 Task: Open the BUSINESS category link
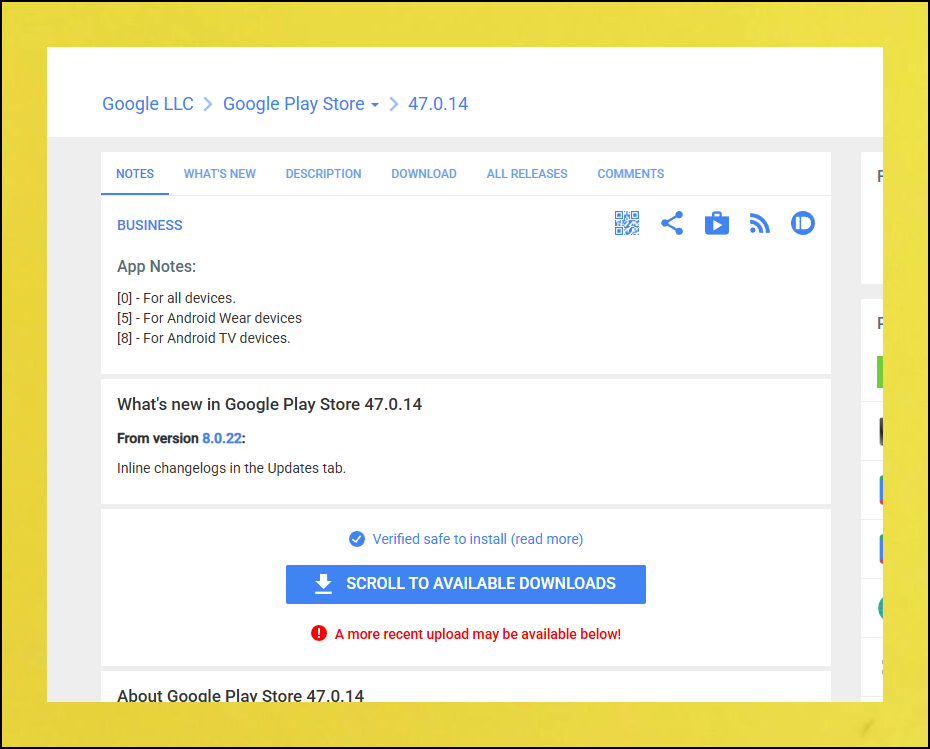click(149, 225)
